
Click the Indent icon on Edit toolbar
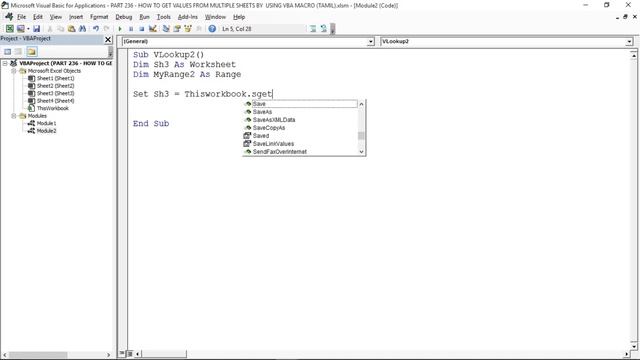click(313, 29)
